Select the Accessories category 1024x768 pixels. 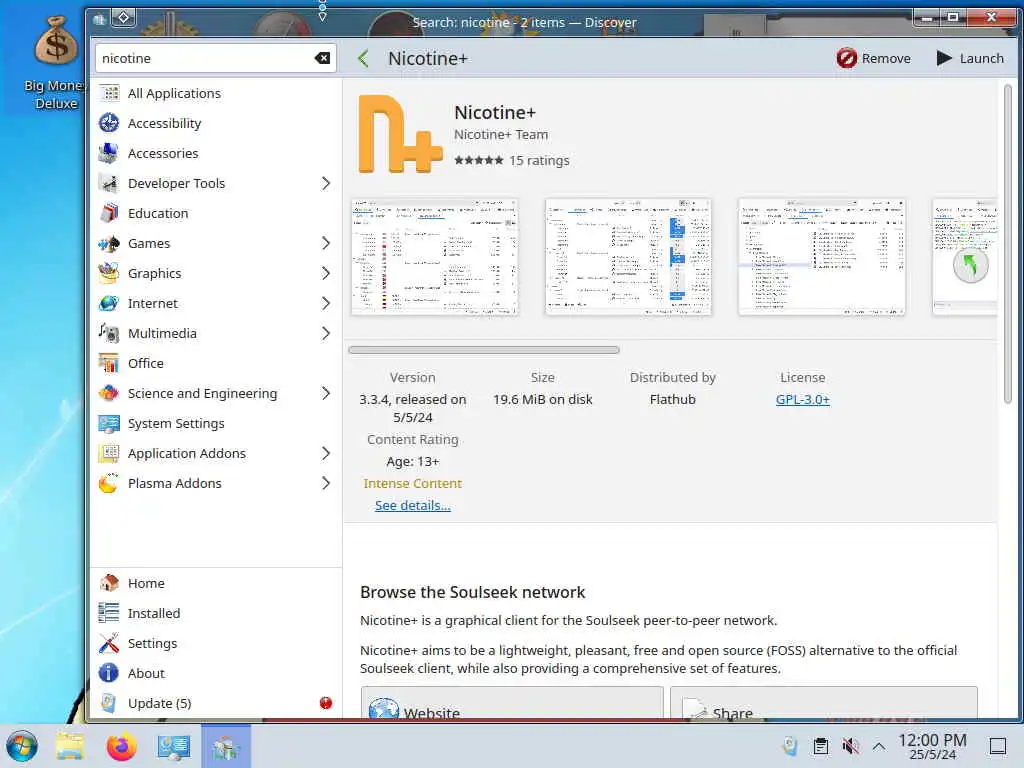216,153
